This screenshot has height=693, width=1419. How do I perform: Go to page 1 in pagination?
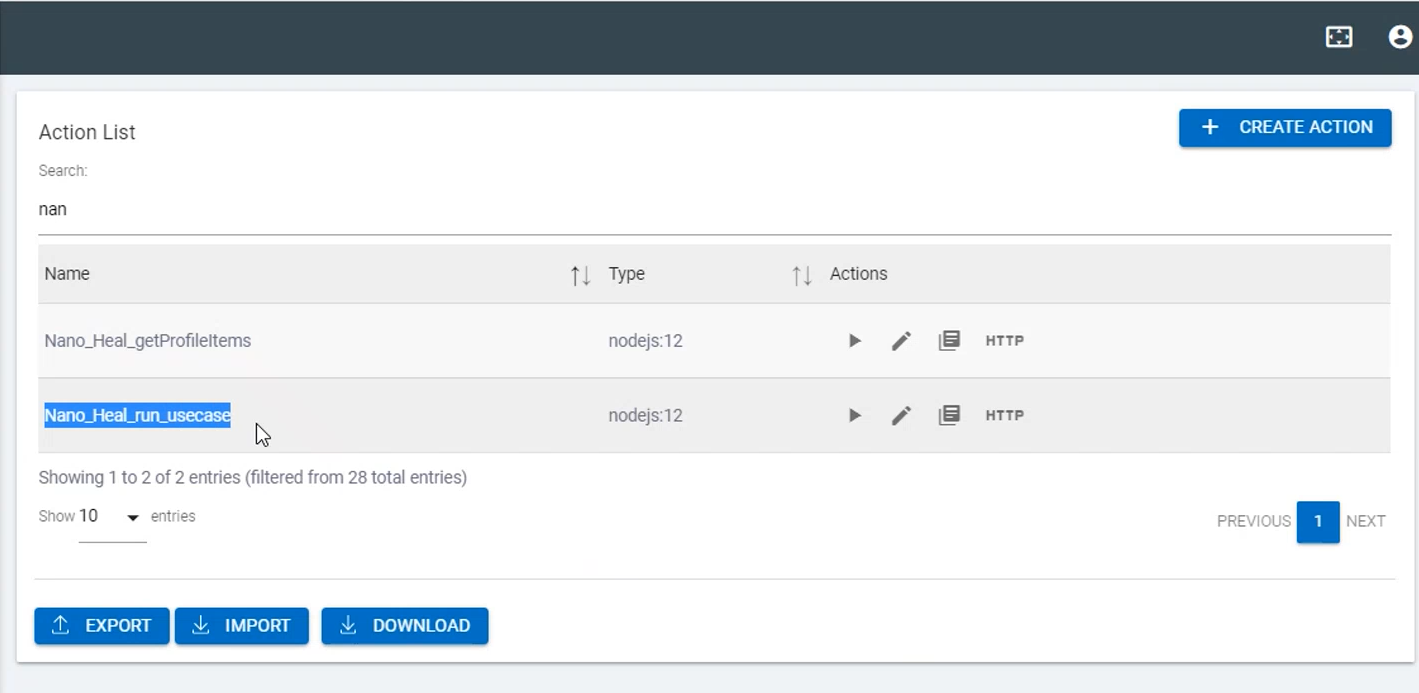click(1318, 522)
